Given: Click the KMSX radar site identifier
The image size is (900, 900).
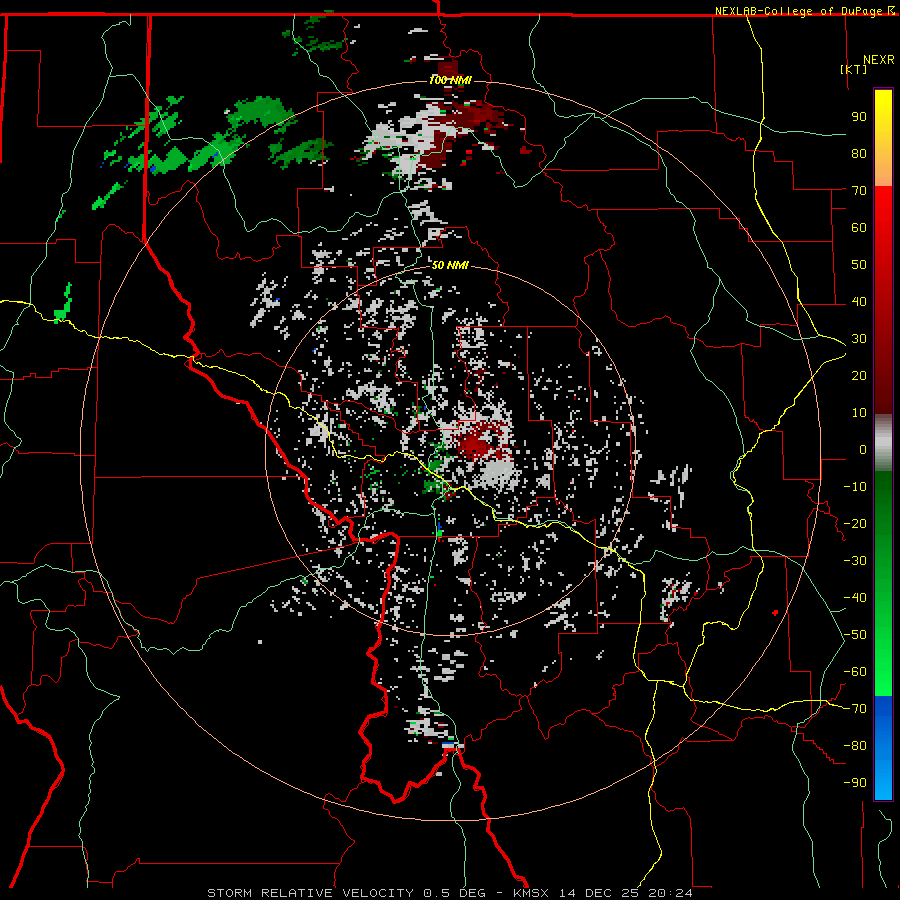Looking at the screenshot, I should point(531,893).
